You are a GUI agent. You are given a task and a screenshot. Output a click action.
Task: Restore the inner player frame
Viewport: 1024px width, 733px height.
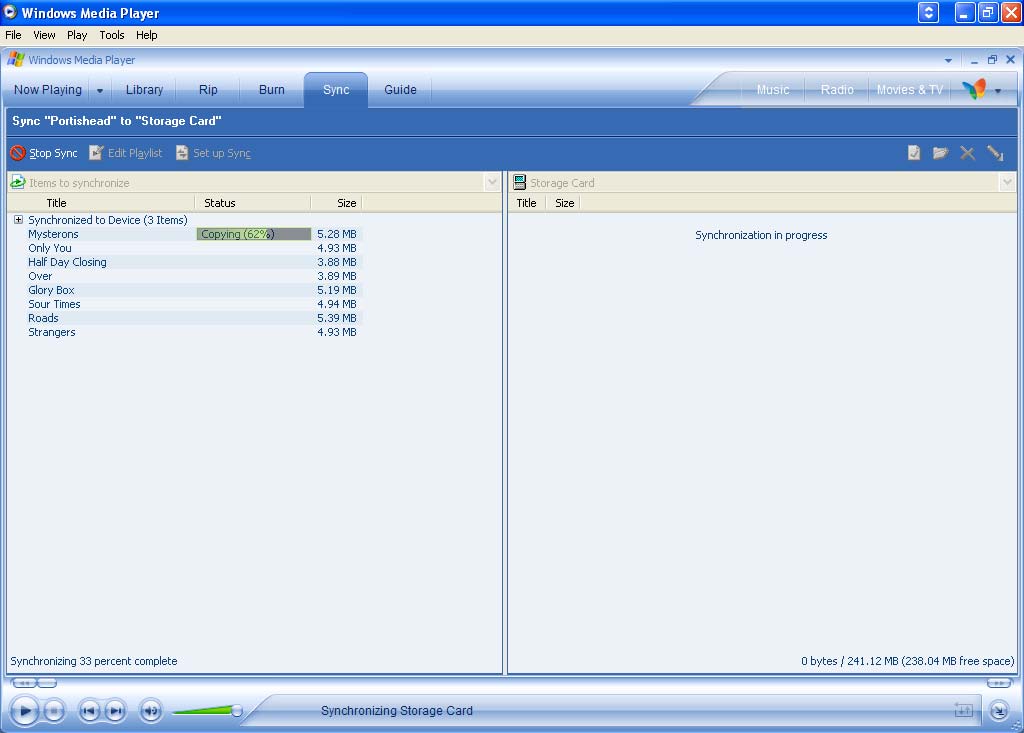(x=992, y=60)
